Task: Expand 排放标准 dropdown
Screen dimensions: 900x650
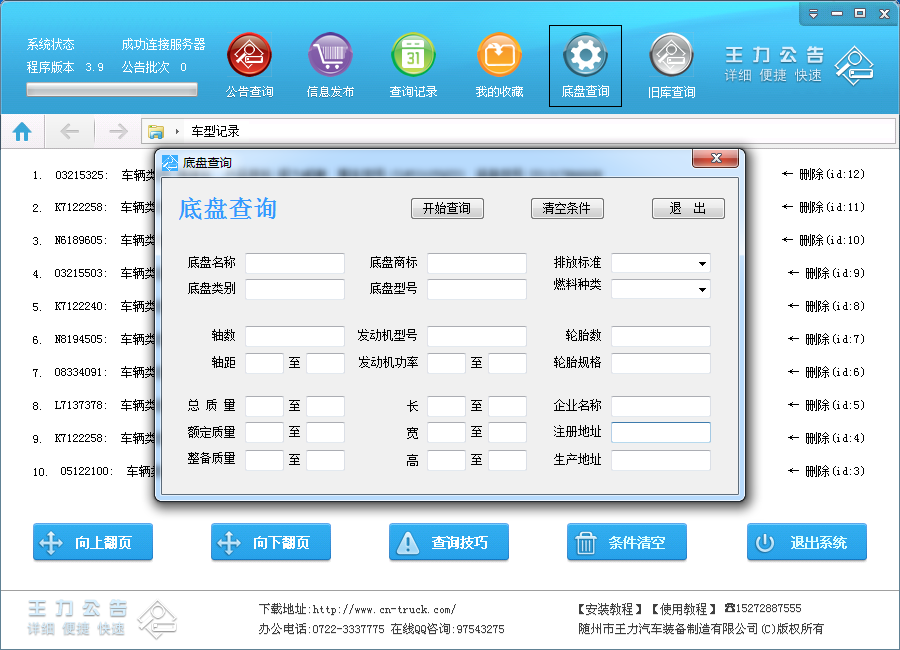Action: click(x=702, y=264)
